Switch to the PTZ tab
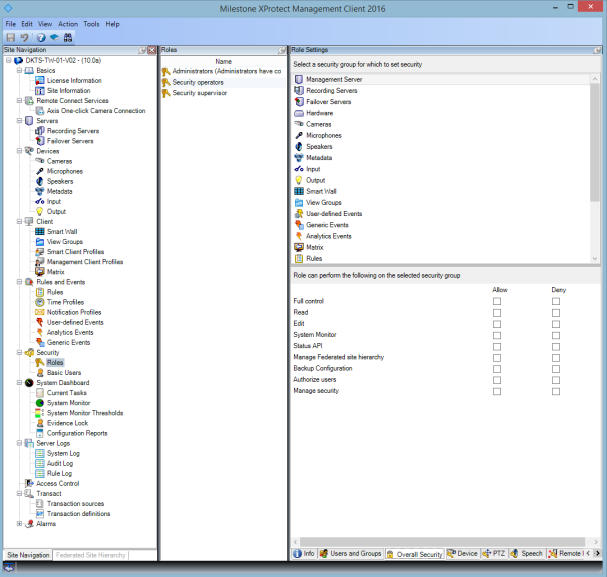Viewport: 607px width, 577px height. pos(494,553)
